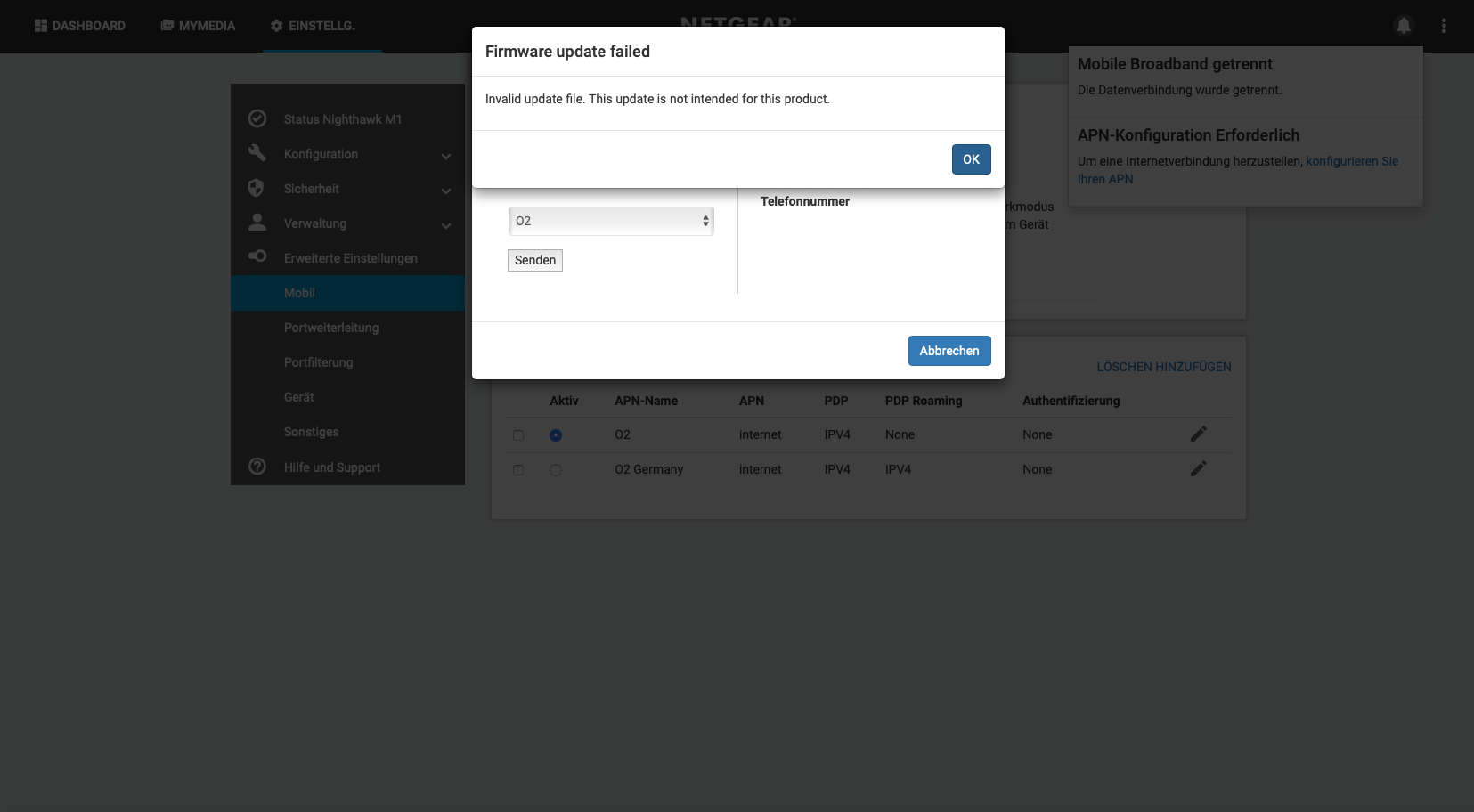The width and height of the screenshot is (1474, 812).
Task: Open the three-dot overflow menu
Action: tap(1444, 26)
